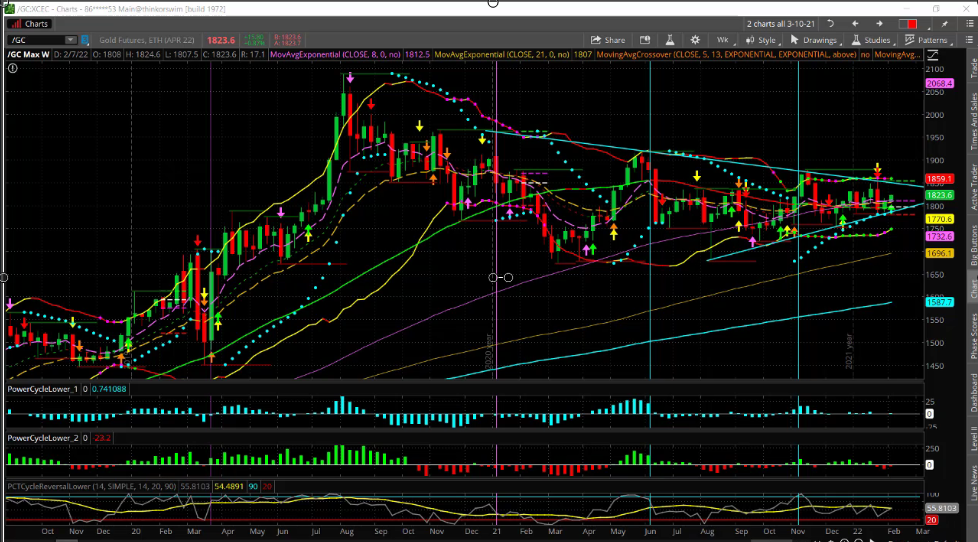Click the /GC Max W chart label

pos(29,55)
